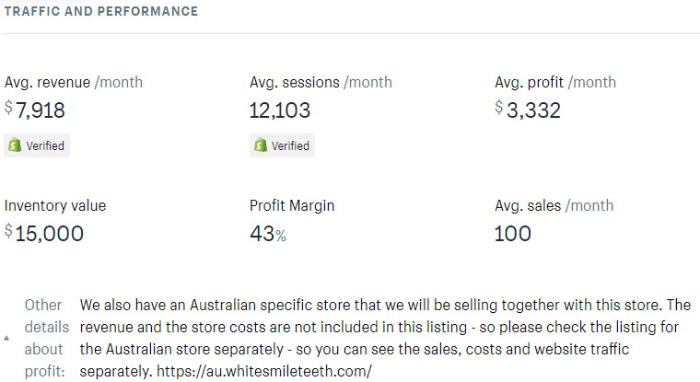Click the Verified badge below $7,918
This screenshot has width=700, height=382.
point(37,145)
